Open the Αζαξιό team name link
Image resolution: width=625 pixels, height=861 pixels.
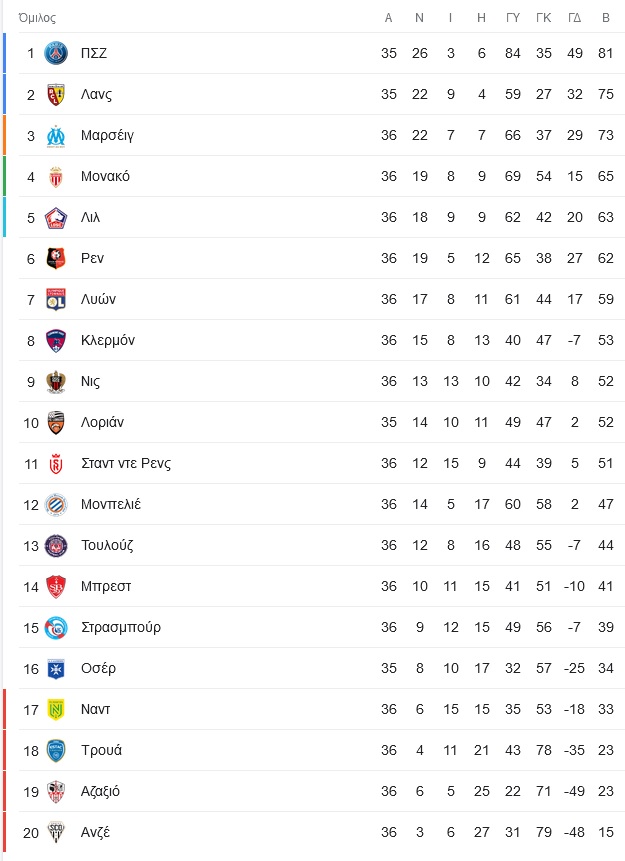click(100, 791)
